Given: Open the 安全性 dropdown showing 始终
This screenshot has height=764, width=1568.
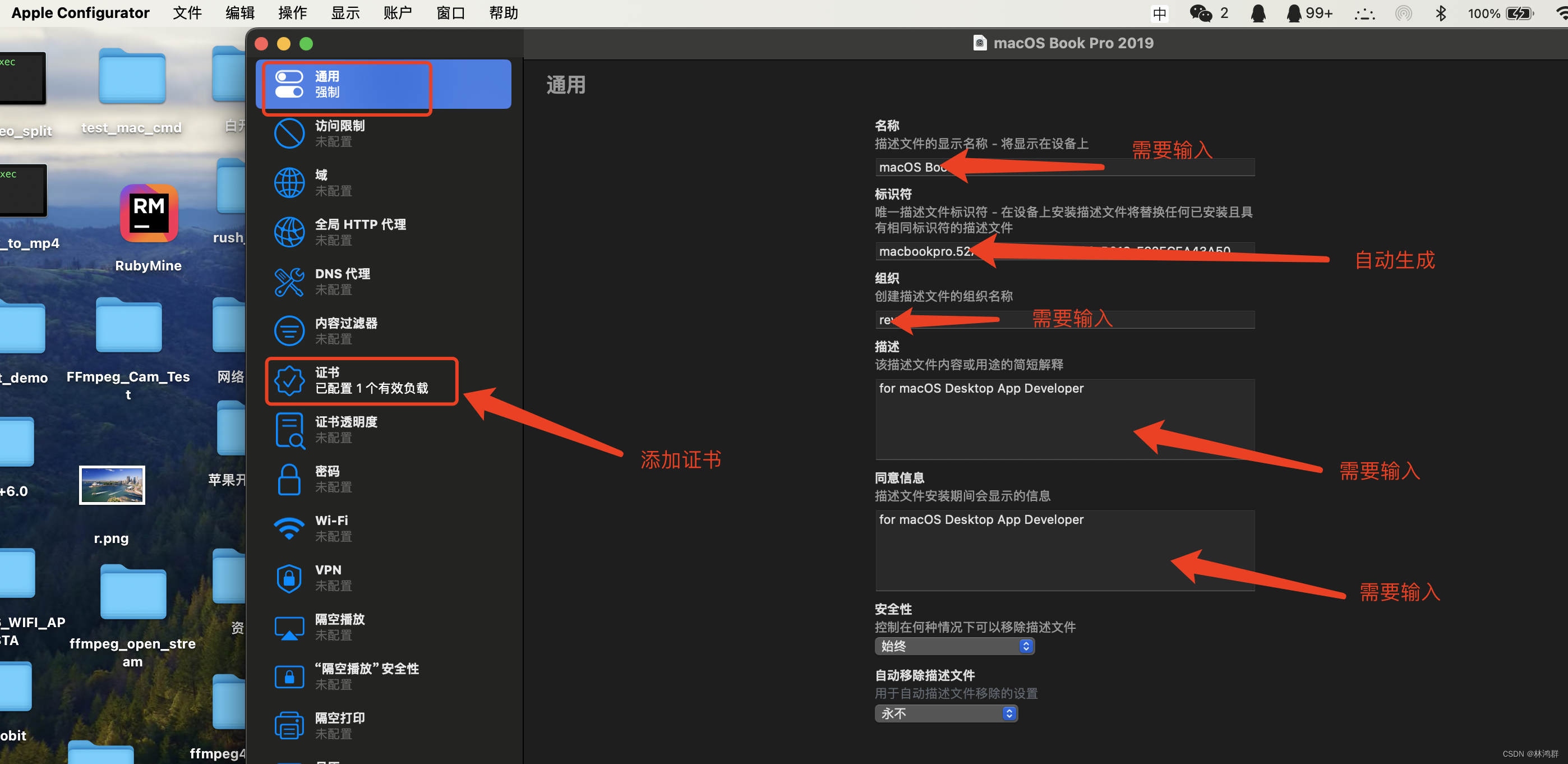Looking at the screenshot, I should click(x=954, y=646).
